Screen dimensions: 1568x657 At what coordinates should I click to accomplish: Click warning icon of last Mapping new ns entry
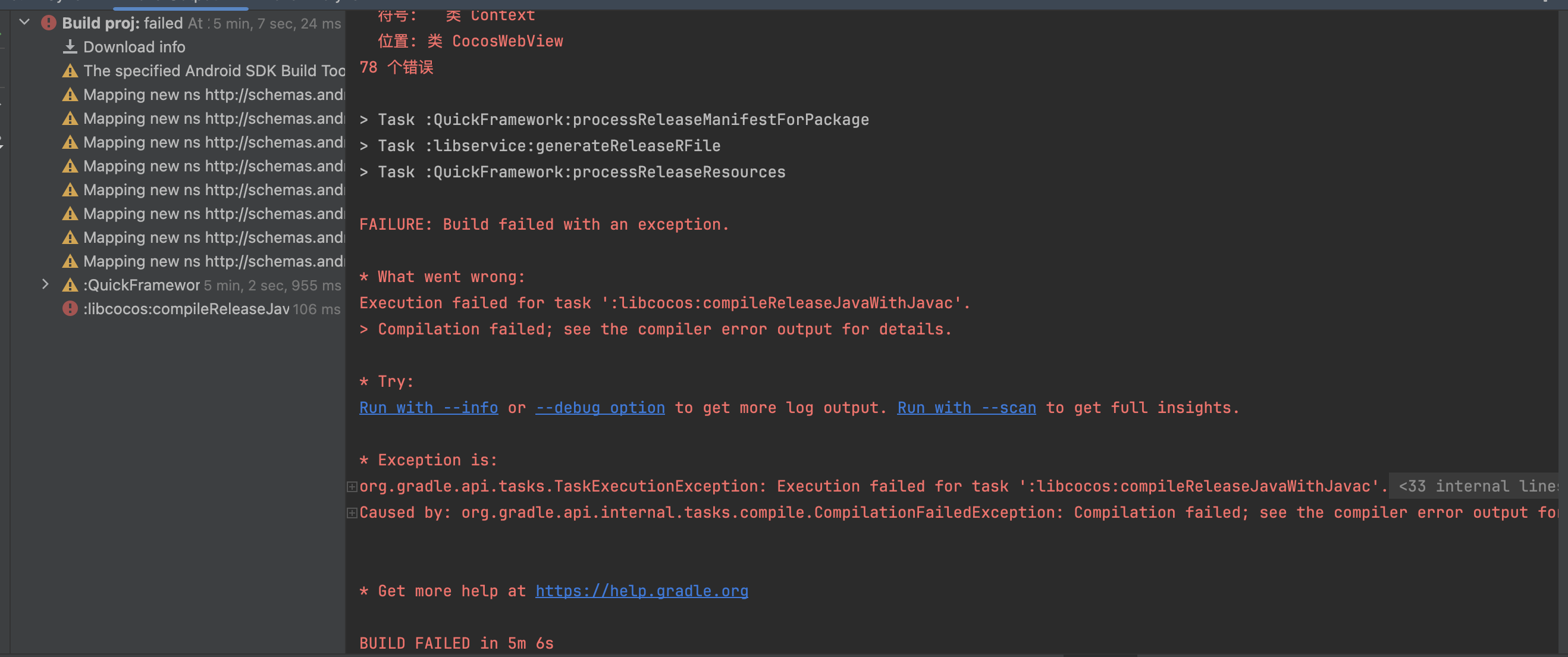70,261
